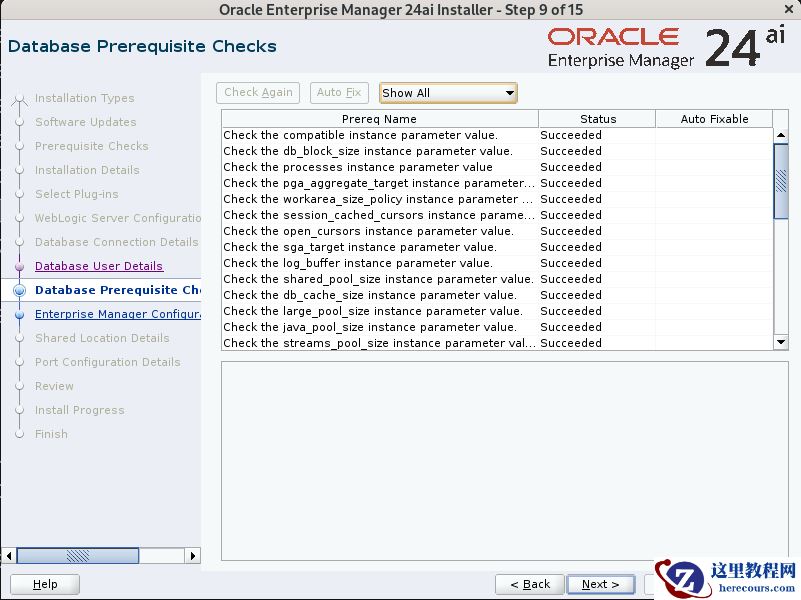Screen dimensions: 801x600
Task: Select the db_cache_size parameter check row
Action: [x=497, y=295]
